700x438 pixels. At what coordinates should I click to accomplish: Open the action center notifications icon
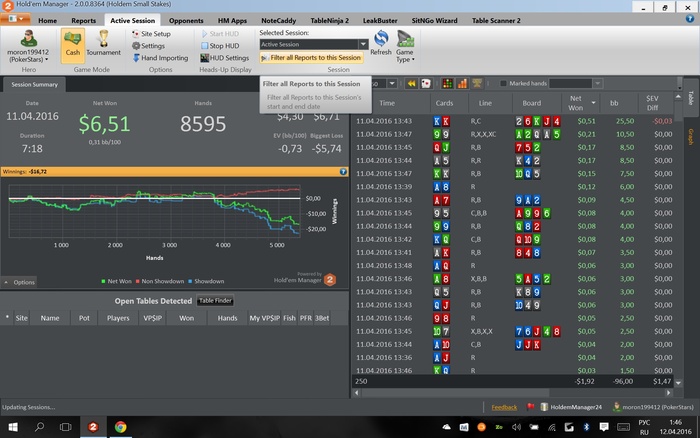[604, 427]
